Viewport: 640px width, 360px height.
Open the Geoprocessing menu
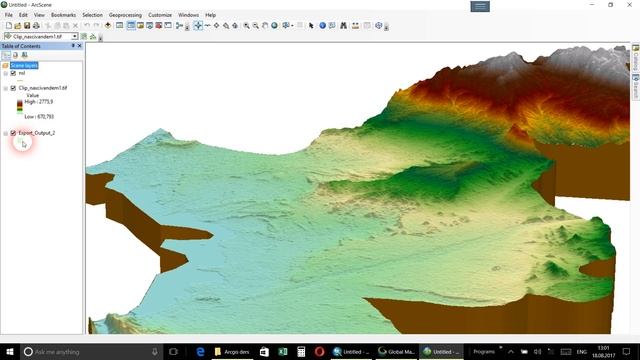pyautogui.click(x=125, y=15)
